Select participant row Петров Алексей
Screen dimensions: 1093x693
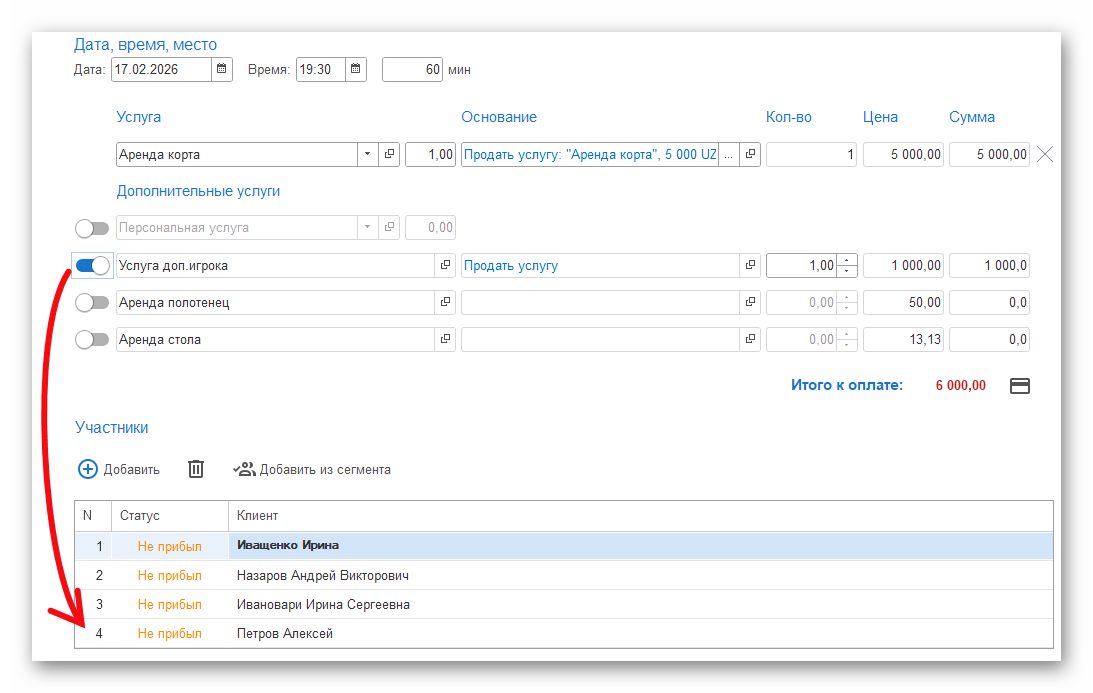285,634
